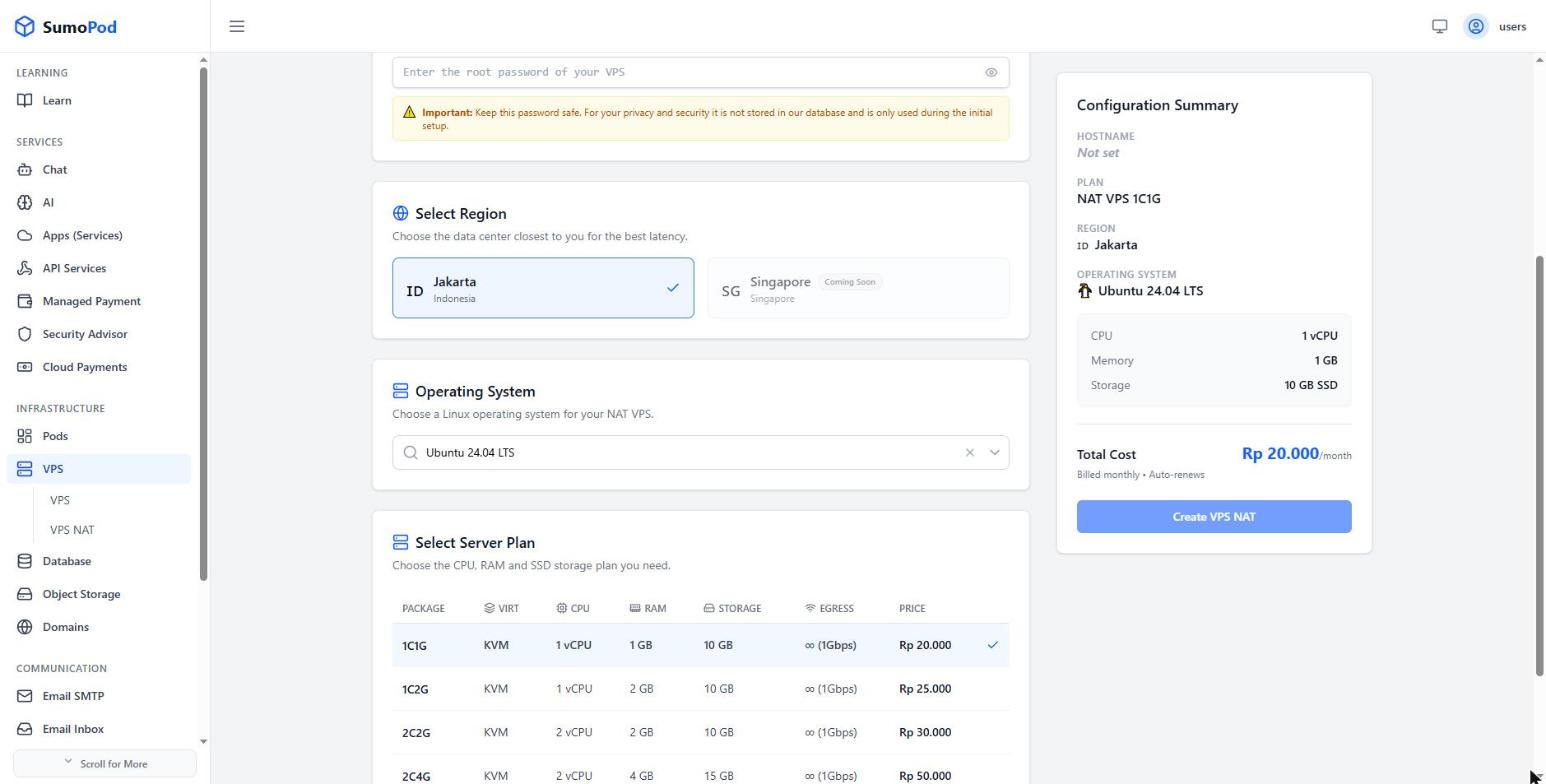Screen dimensions: 1546x784
Task: Click the Domains globe icon
Action: [25, 627]
